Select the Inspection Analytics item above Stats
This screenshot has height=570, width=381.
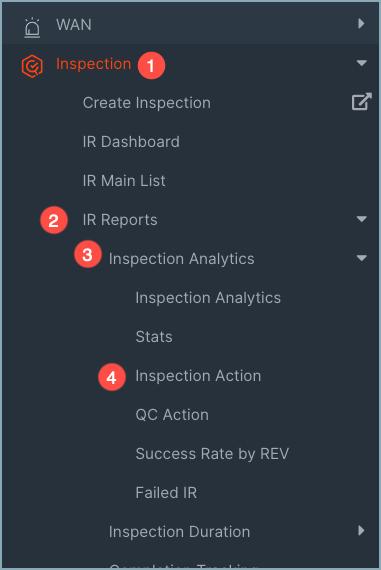pos(208,298)
